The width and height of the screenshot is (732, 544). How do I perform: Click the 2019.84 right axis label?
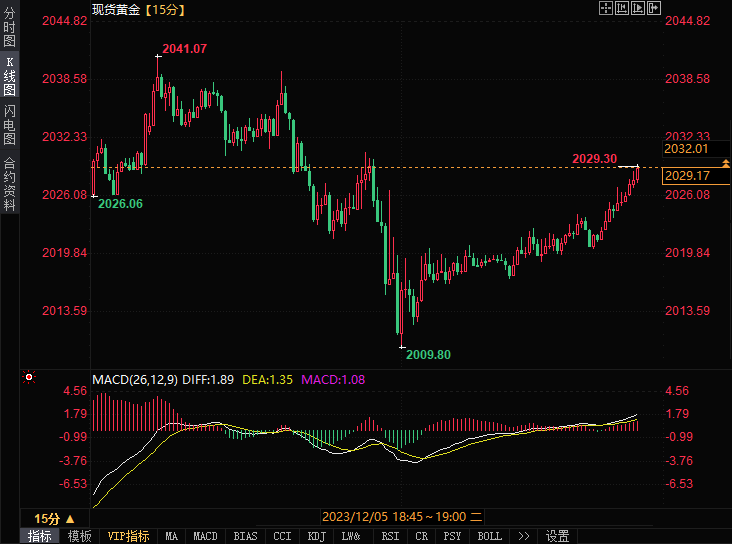tap(687, 253)
